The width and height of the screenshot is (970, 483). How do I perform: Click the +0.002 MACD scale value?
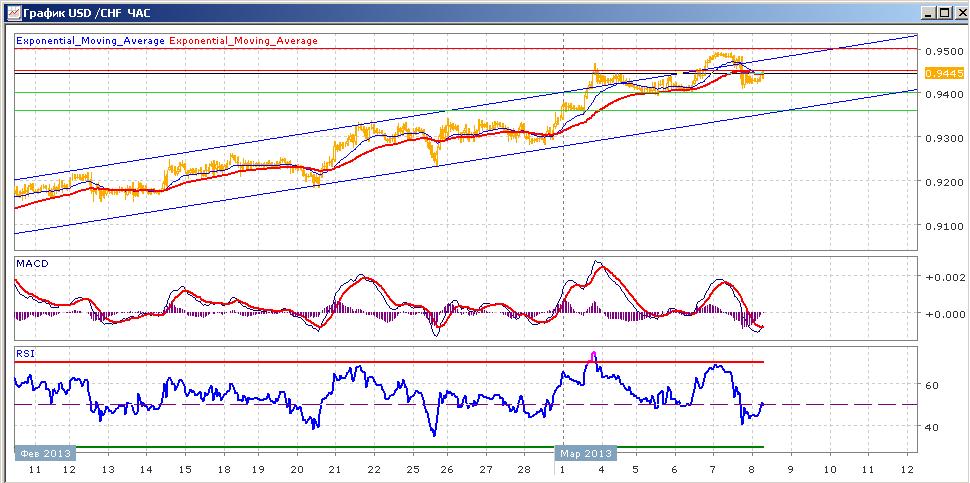tap(945, 278)
